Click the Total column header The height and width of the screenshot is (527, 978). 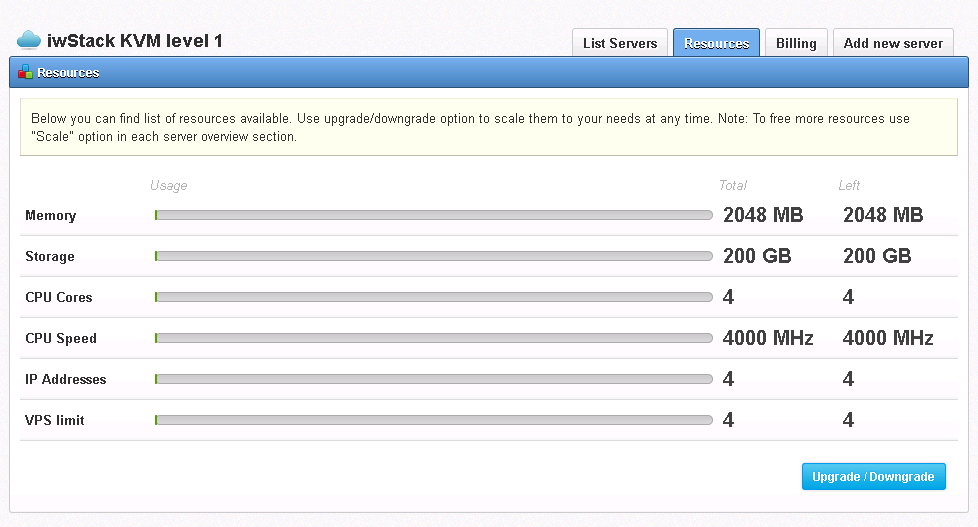click(733, 185)
